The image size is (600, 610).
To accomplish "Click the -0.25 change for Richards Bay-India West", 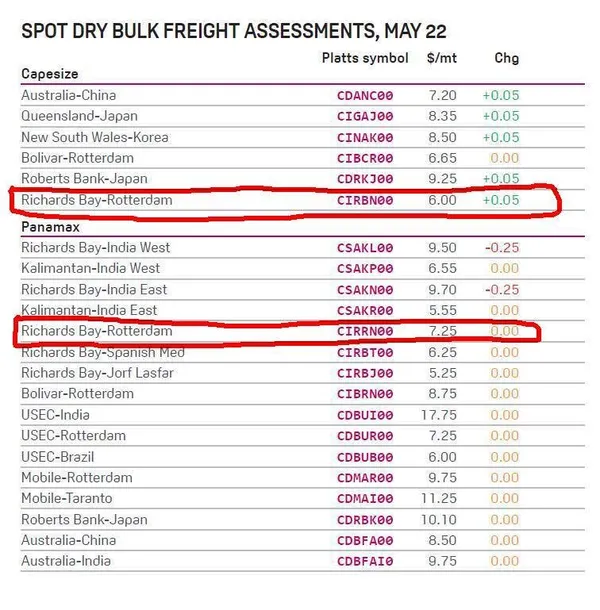I will pos(502,248).
